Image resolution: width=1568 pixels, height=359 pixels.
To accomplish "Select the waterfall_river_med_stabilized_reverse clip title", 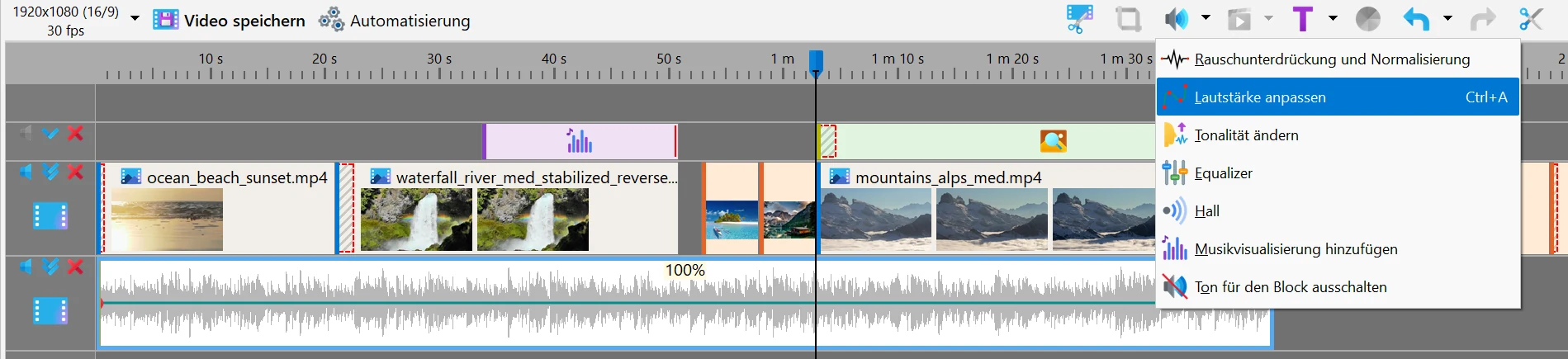I will 537,177.
